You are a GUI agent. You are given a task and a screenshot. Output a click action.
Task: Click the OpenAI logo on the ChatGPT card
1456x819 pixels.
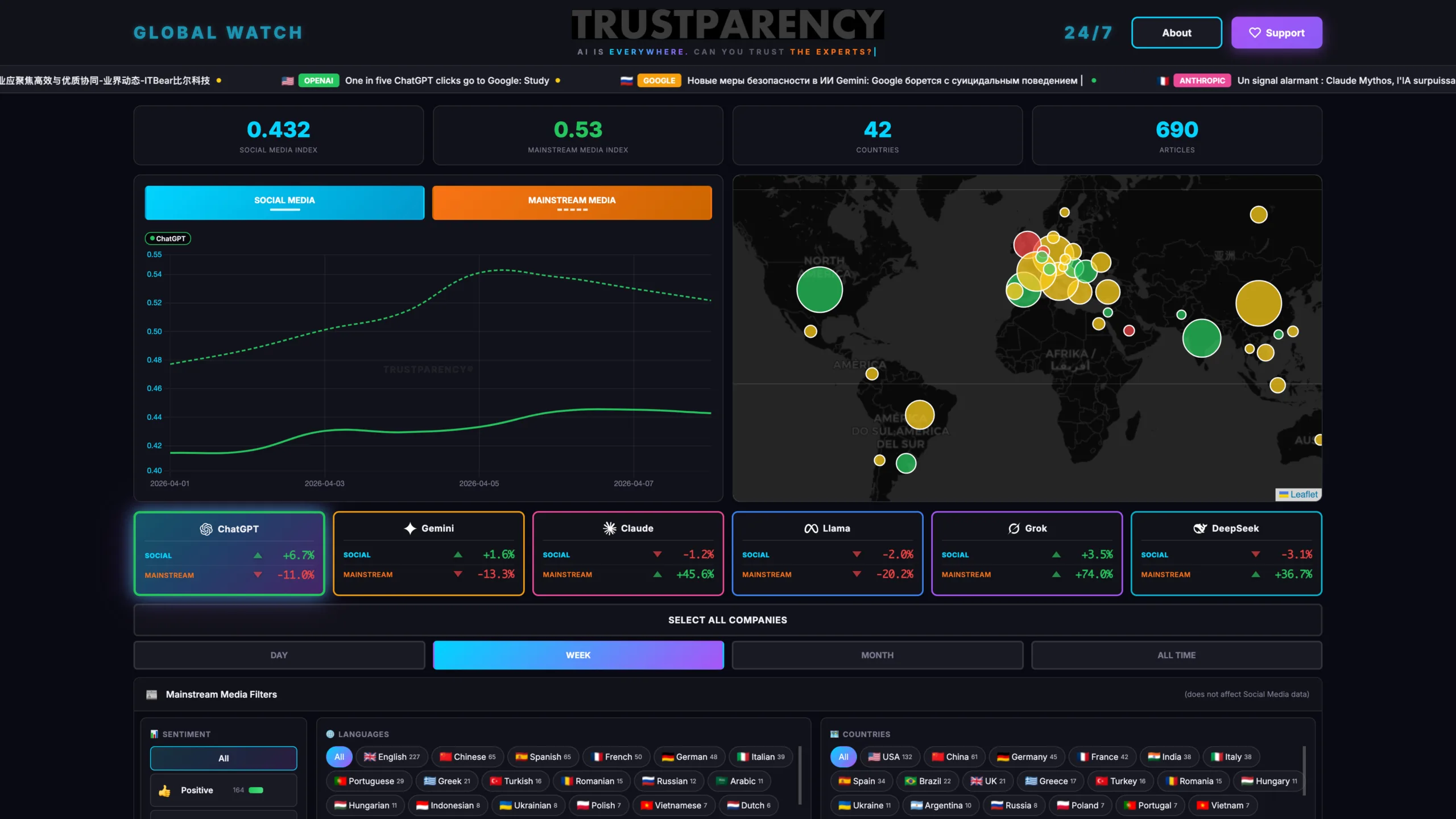point(206,529)
